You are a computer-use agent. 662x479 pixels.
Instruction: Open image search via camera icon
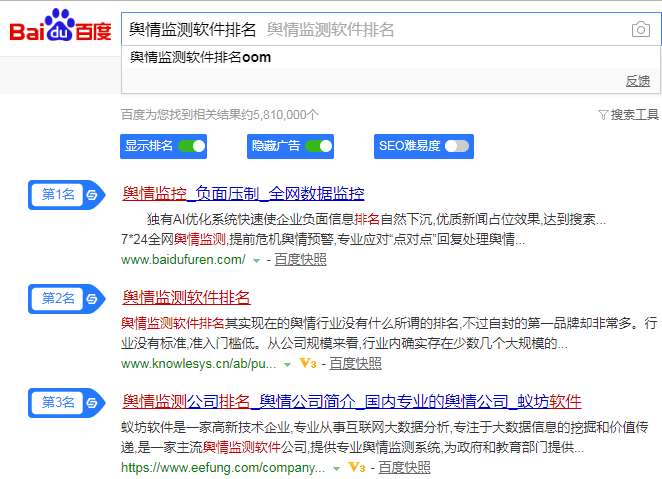(640, 30)
